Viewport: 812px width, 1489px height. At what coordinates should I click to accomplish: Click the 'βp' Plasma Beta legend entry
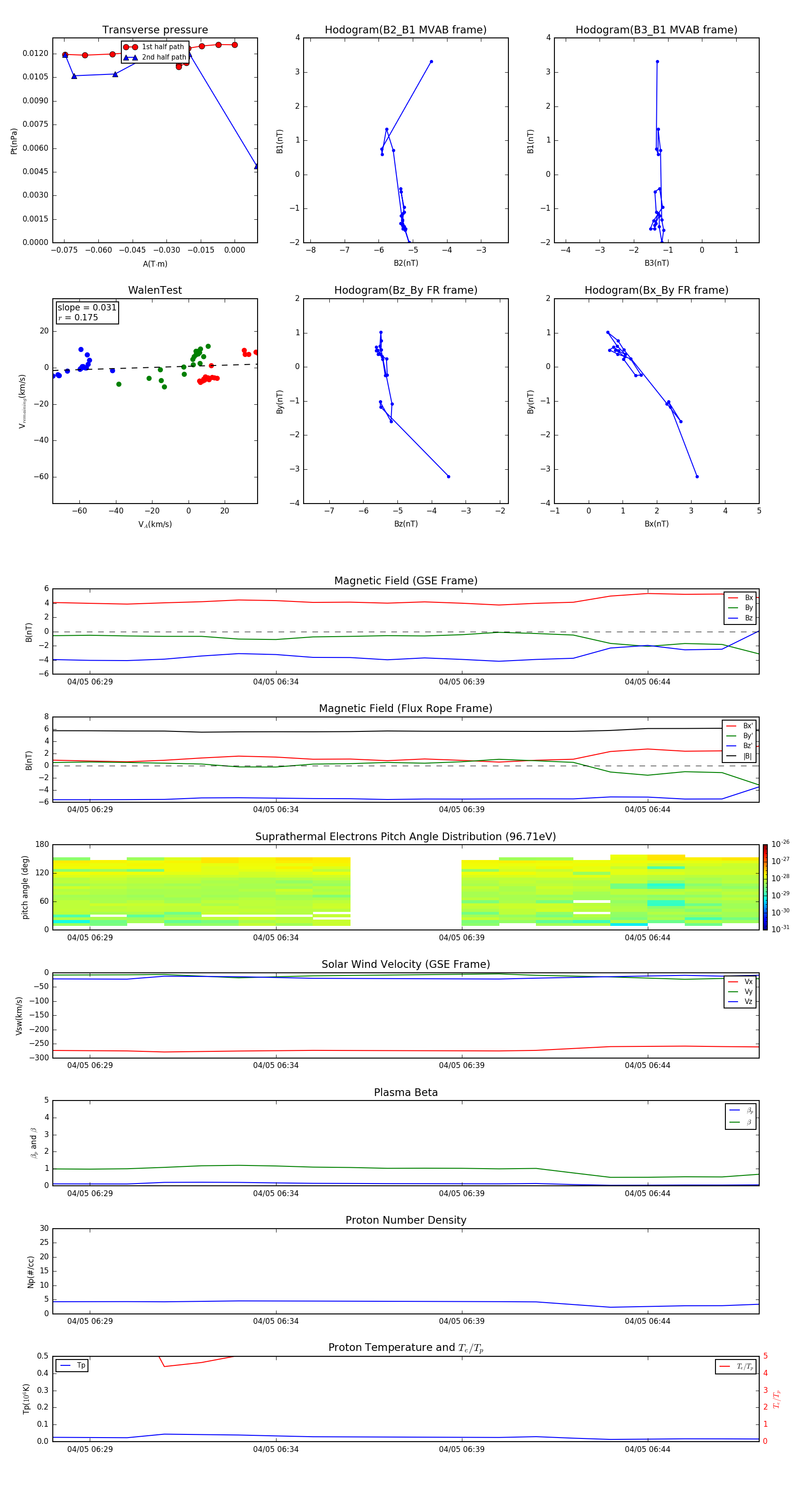[x=741, y=1110]
